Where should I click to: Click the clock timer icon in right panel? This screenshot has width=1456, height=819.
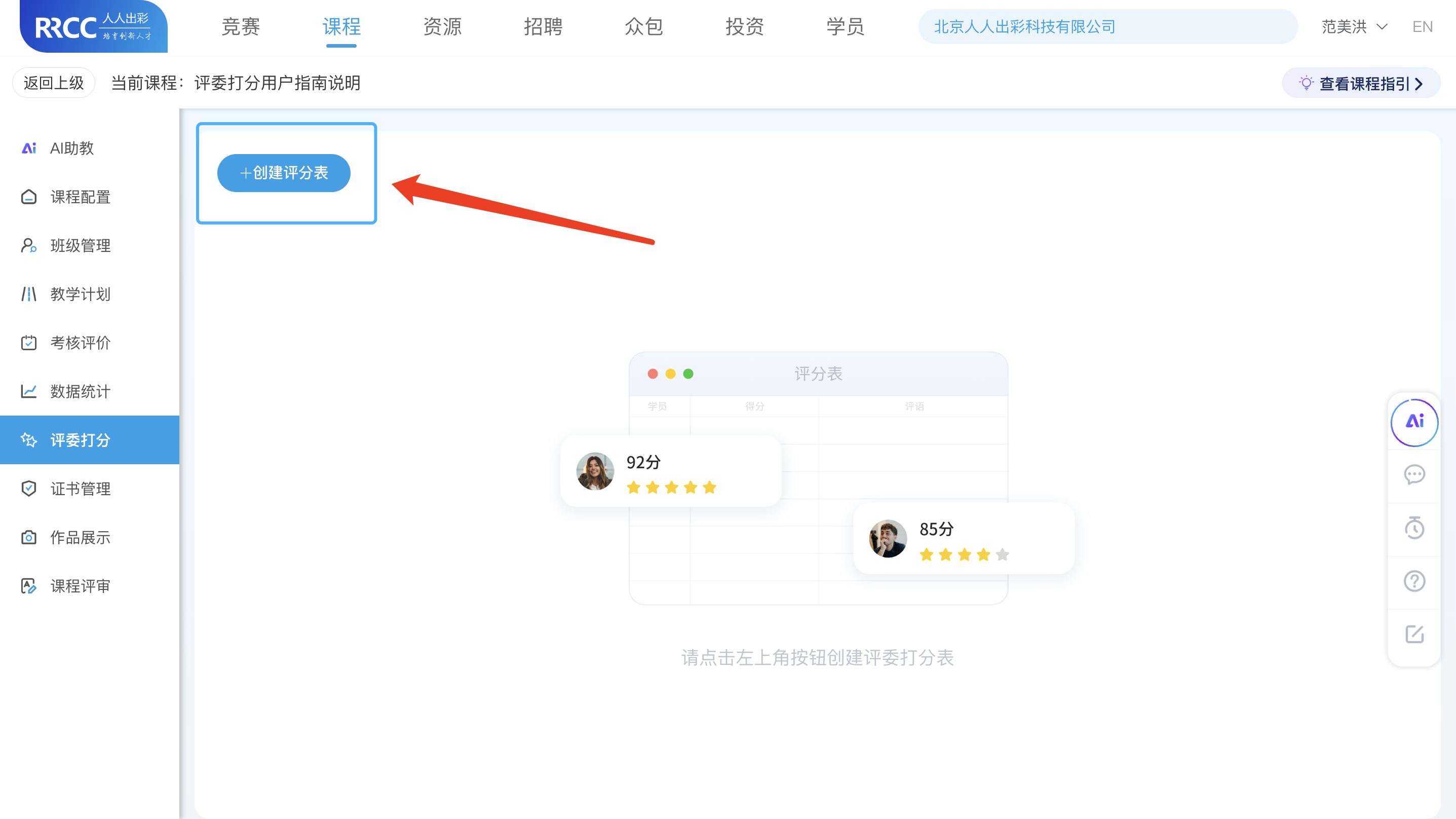(1415, 528)
